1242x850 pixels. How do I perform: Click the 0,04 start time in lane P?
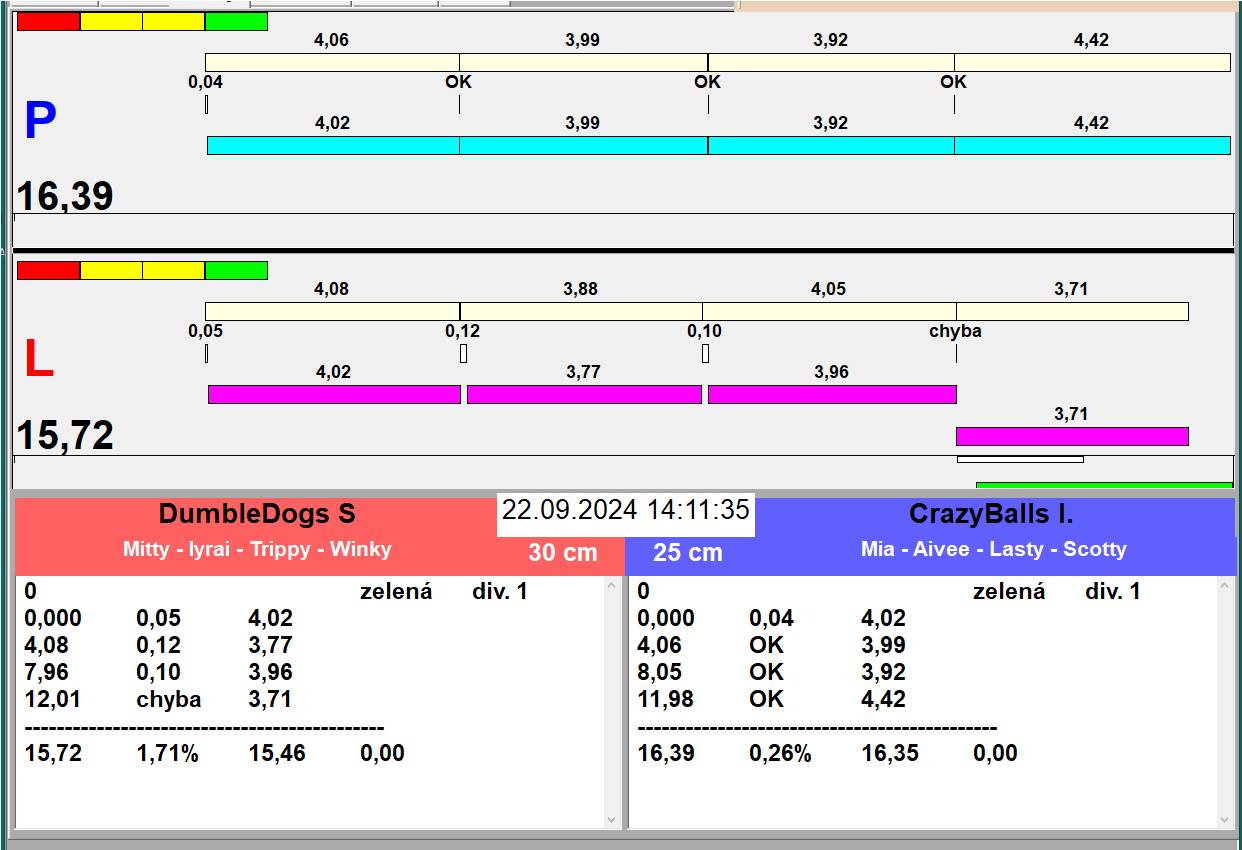[x=206, y=82]
